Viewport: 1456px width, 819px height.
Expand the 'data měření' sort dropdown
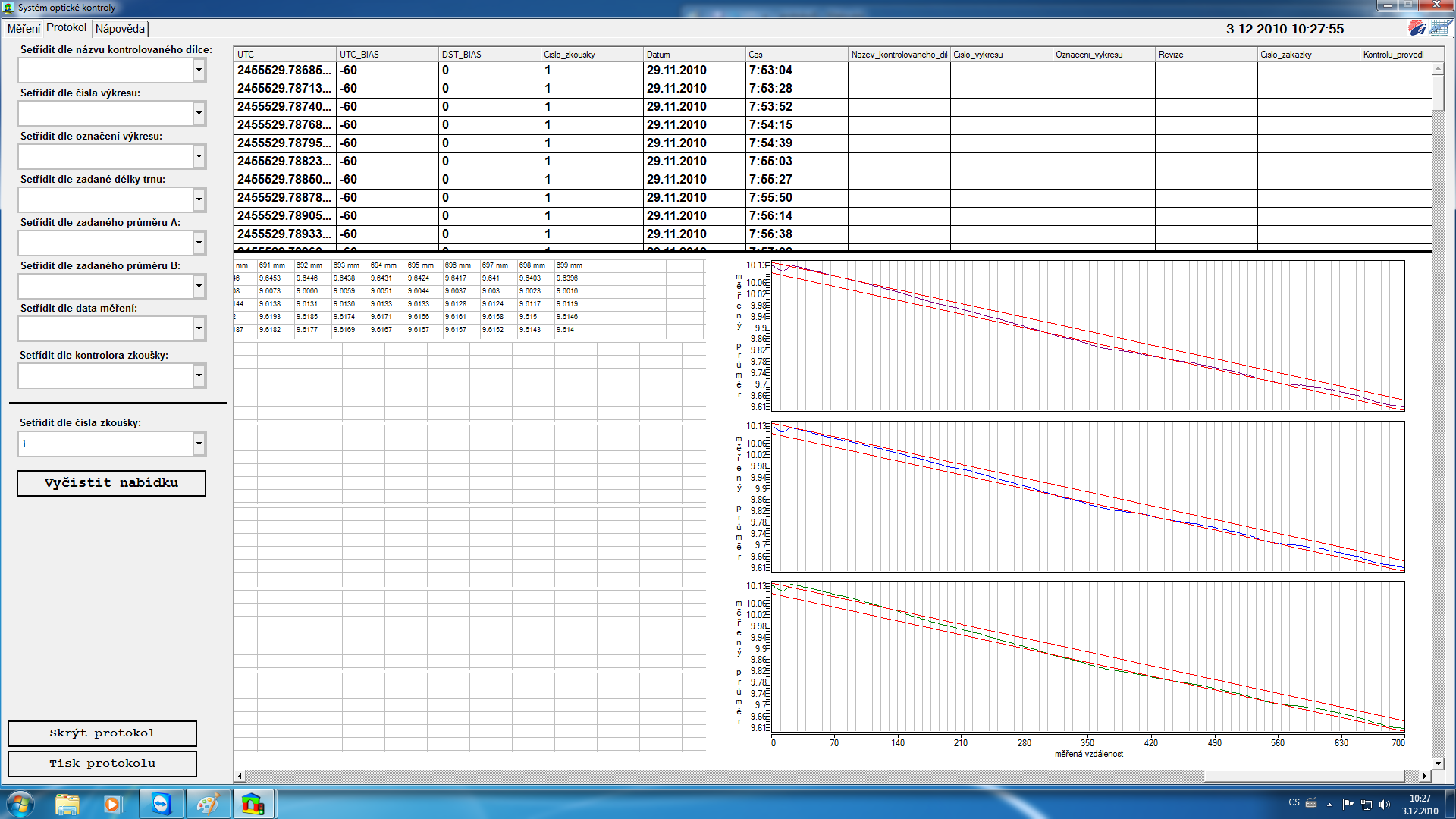(199, 329)
